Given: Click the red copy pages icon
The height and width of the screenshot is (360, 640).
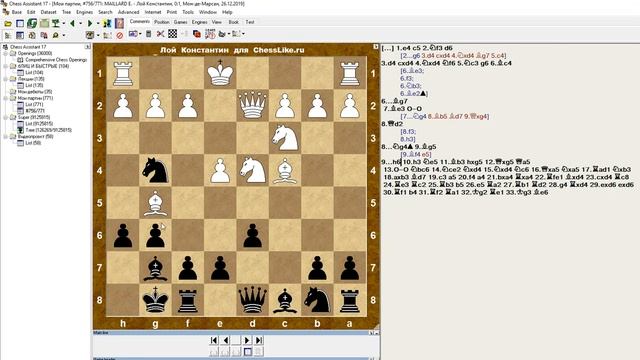Looking at the screenshot, I should 197,34.
